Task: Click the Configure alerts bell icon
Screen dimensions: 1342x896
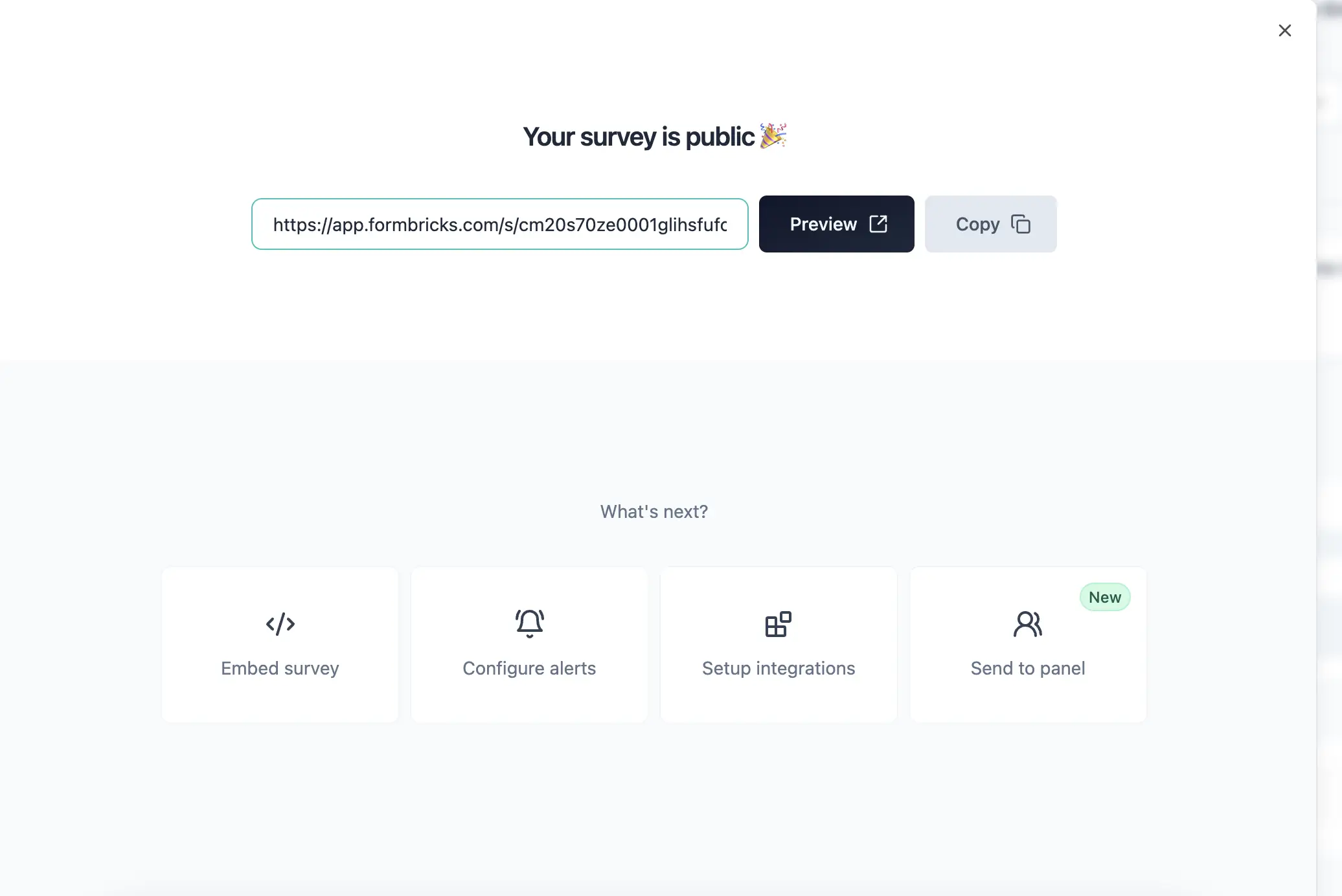Action: pyautogui.click(x=529, y=623)
